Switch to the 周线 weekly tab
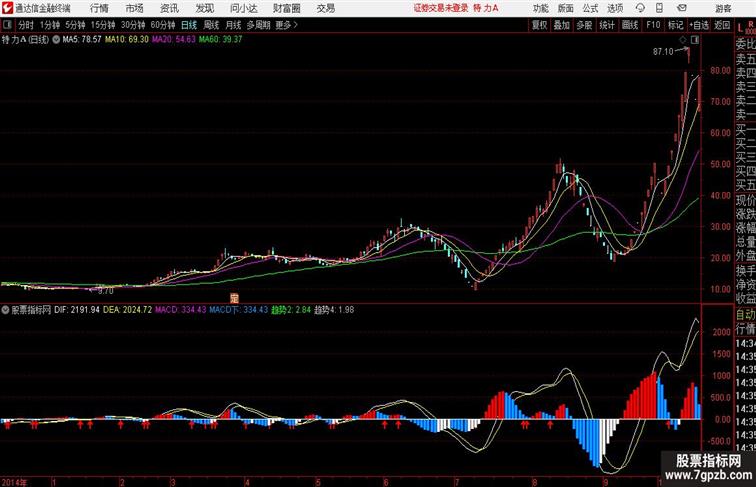756x487 pixels. click(x=211, y=25)
